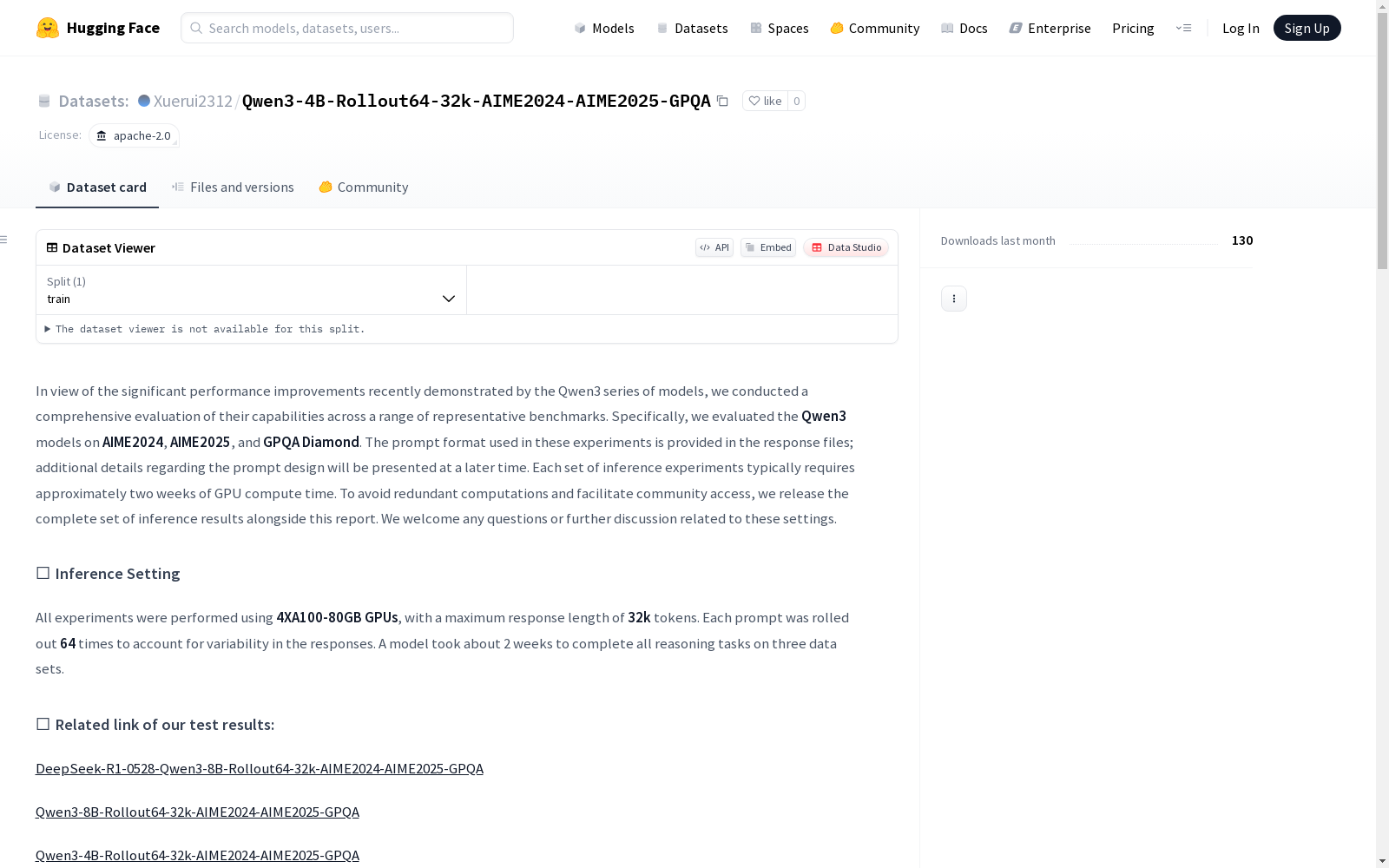Viewport: 1389px width, 868px height.
Task: Go to the Pricing page
Action: tap(1133, 28)
